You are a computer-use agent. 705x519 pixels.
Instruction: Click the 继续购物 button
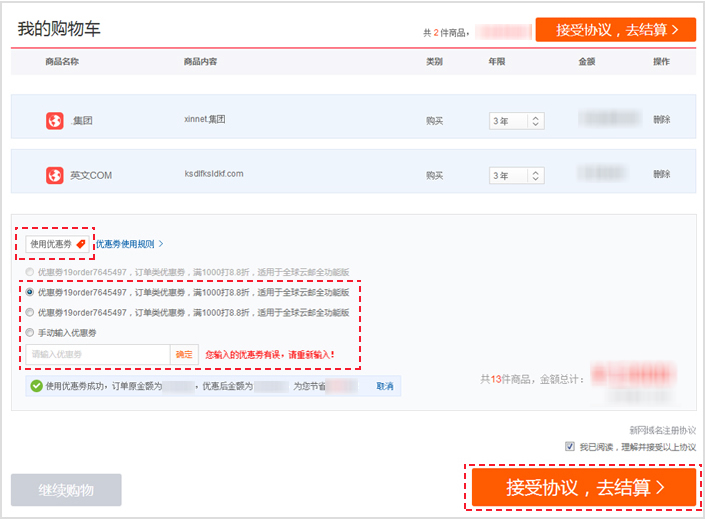(x=66, y=490)
